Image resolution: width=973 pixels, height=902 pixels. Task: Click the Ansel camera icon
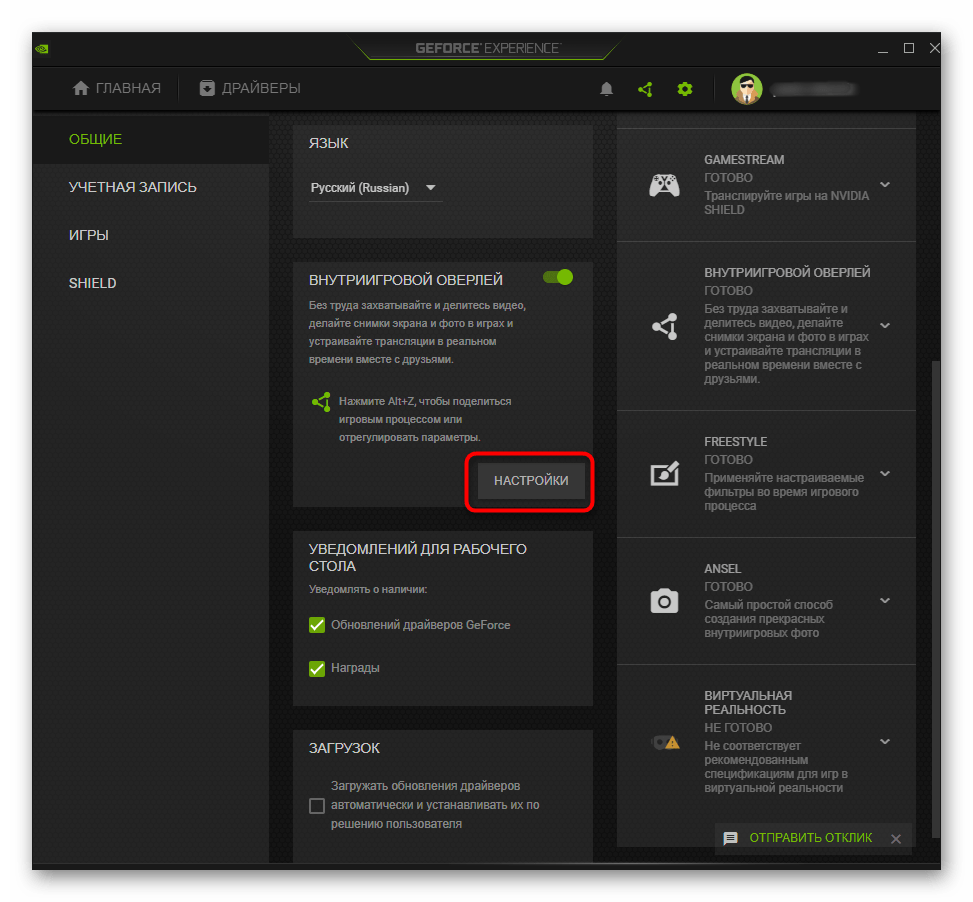[664, 601]
